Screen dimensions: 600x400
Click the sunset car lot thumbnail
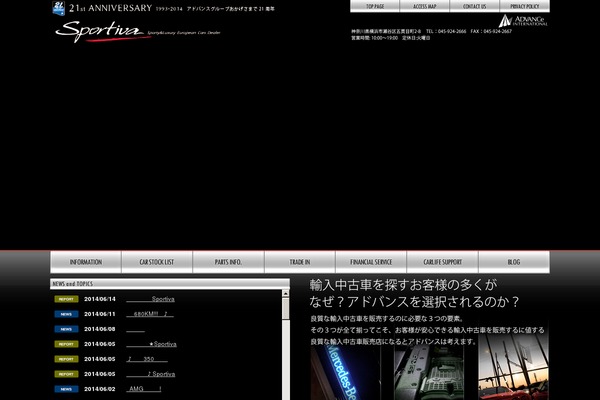click(513, 367)
